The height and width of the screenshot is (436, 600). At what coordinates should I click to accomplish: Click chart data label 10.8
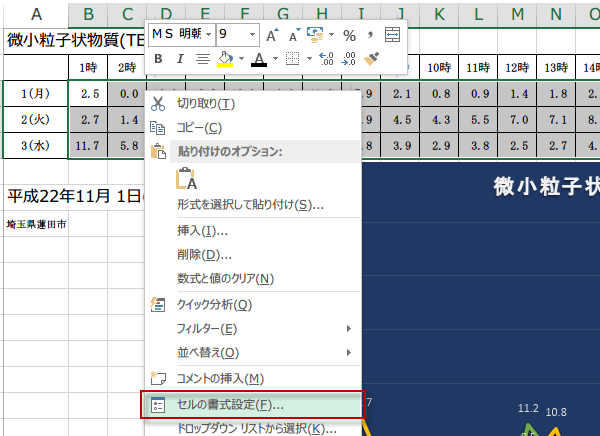click(x=556, y=412)
